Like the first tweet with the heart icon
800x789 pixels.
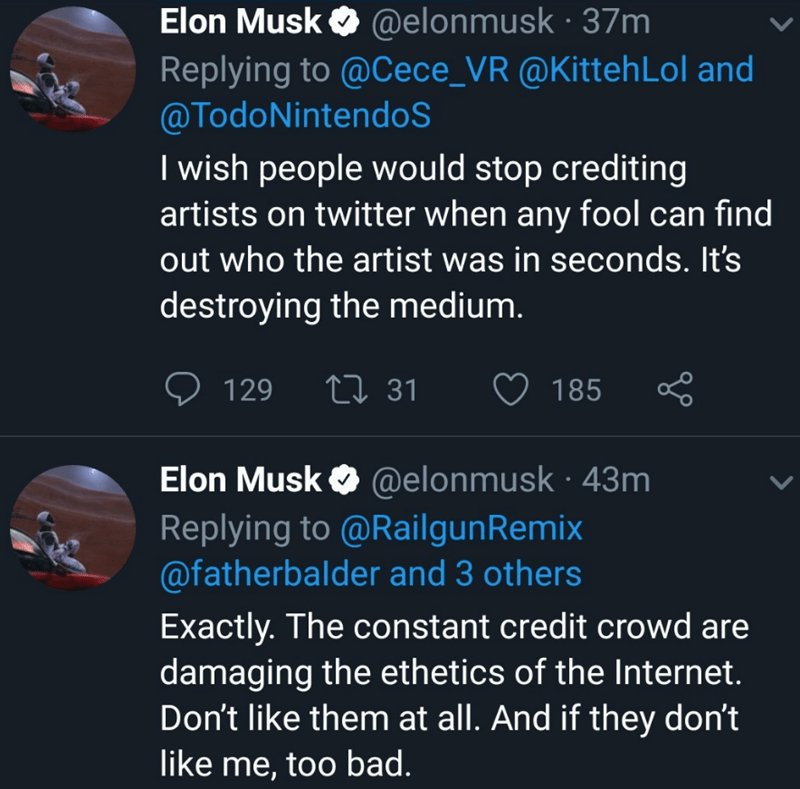click(x=510, y=388)
